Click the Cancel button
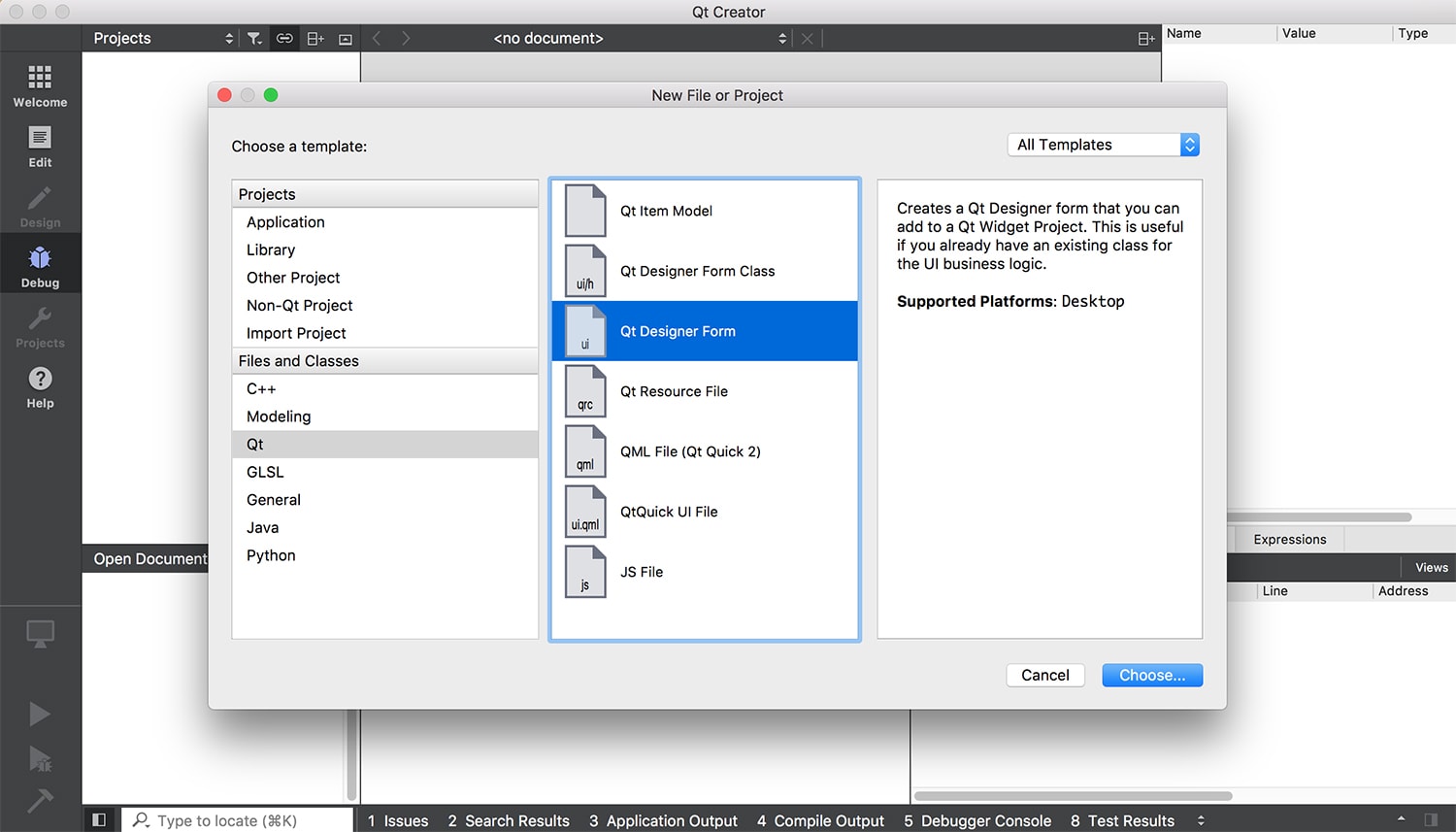Viewport: 1456px width, 832px height. coord(1045,675)
